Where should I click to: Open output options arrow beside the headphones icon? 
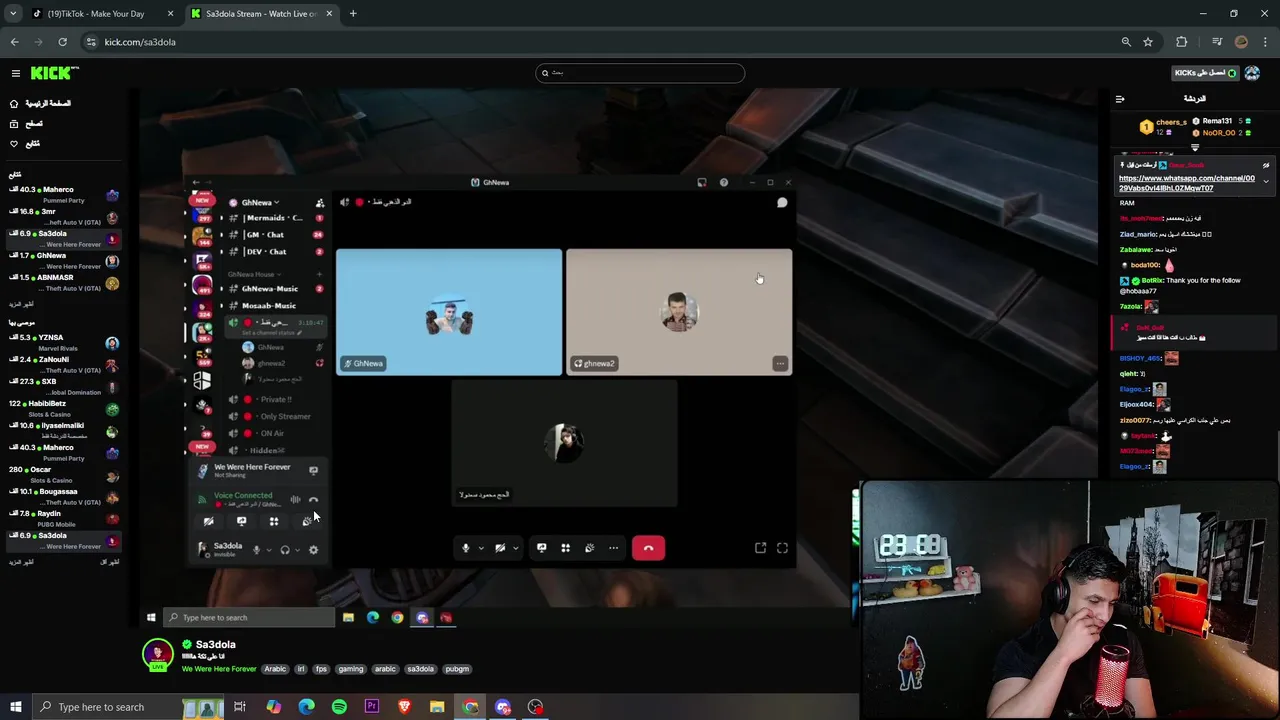click(296, 550)
